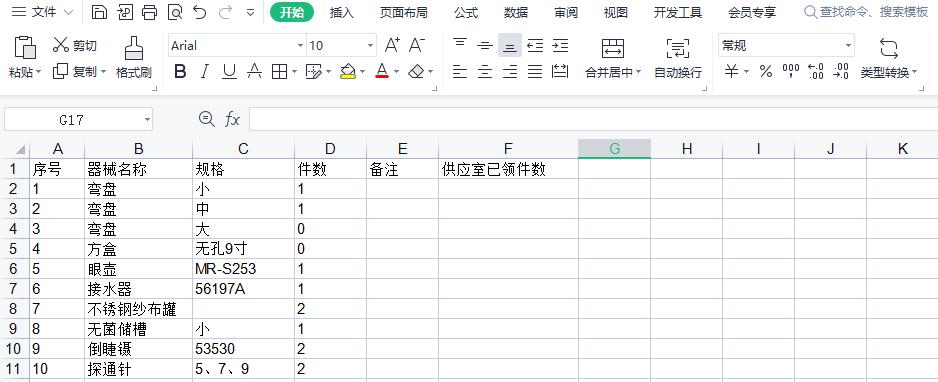The height and width of the screenshot is (382, 938).
Task: Click the 类型转换 type convert button
Action: point(888,58)
